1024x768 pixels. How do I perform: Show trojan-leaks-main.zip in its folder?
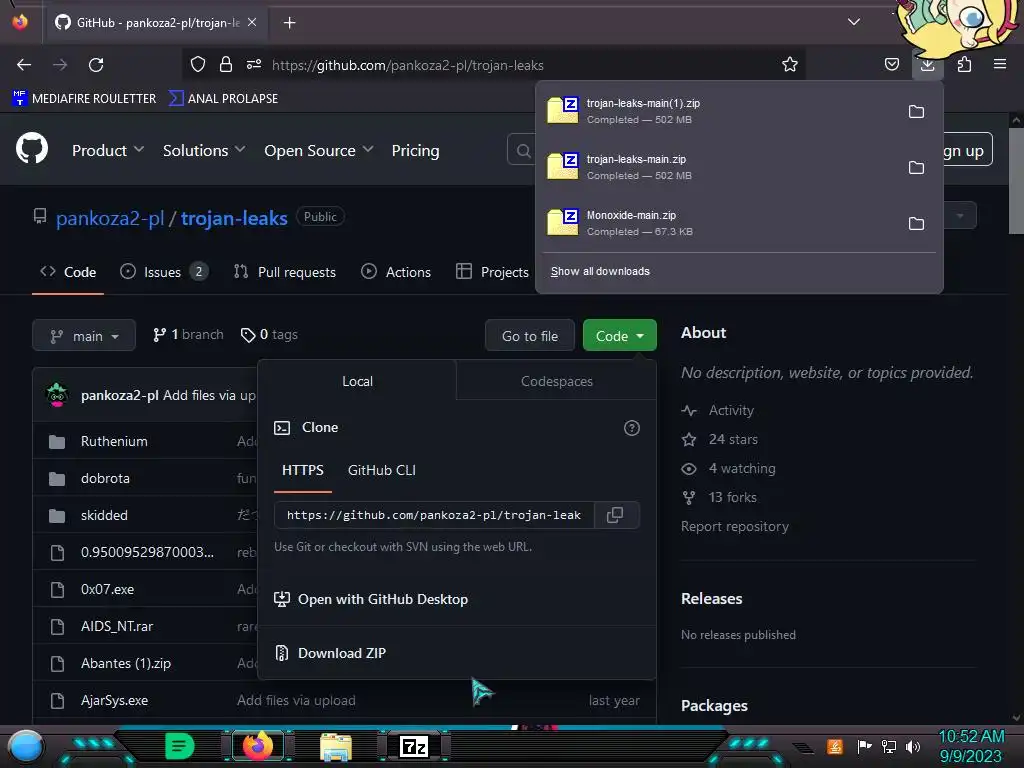pyautogui.click(x=916, y=168)
